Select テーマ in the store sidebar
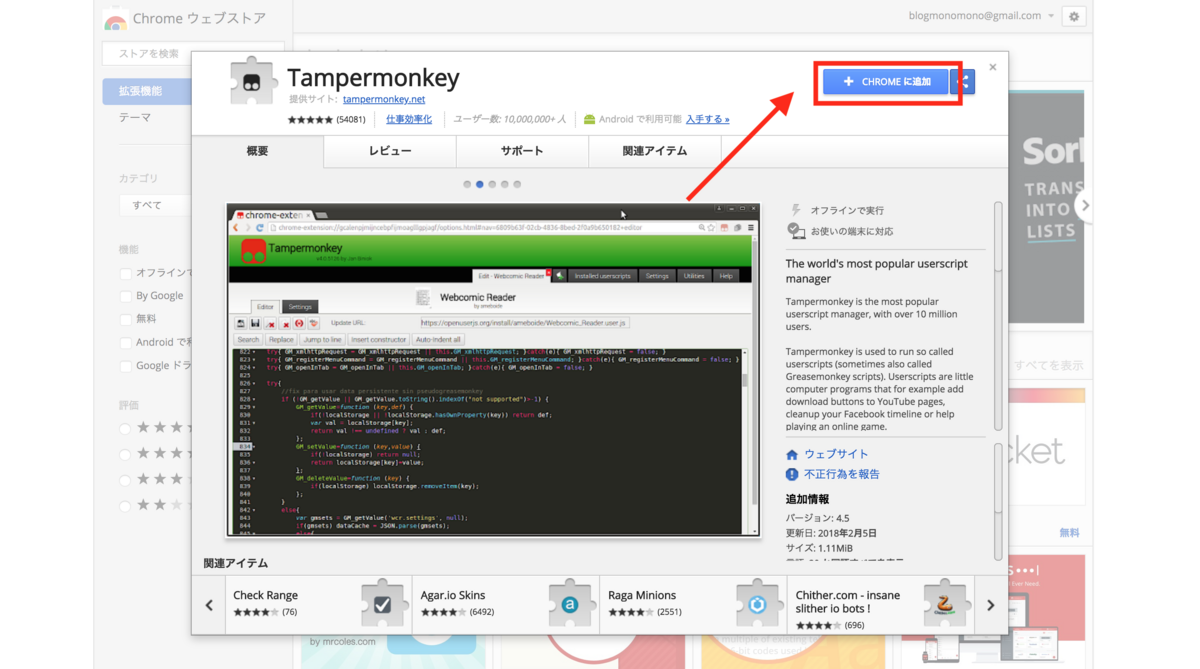 [136, 118]
